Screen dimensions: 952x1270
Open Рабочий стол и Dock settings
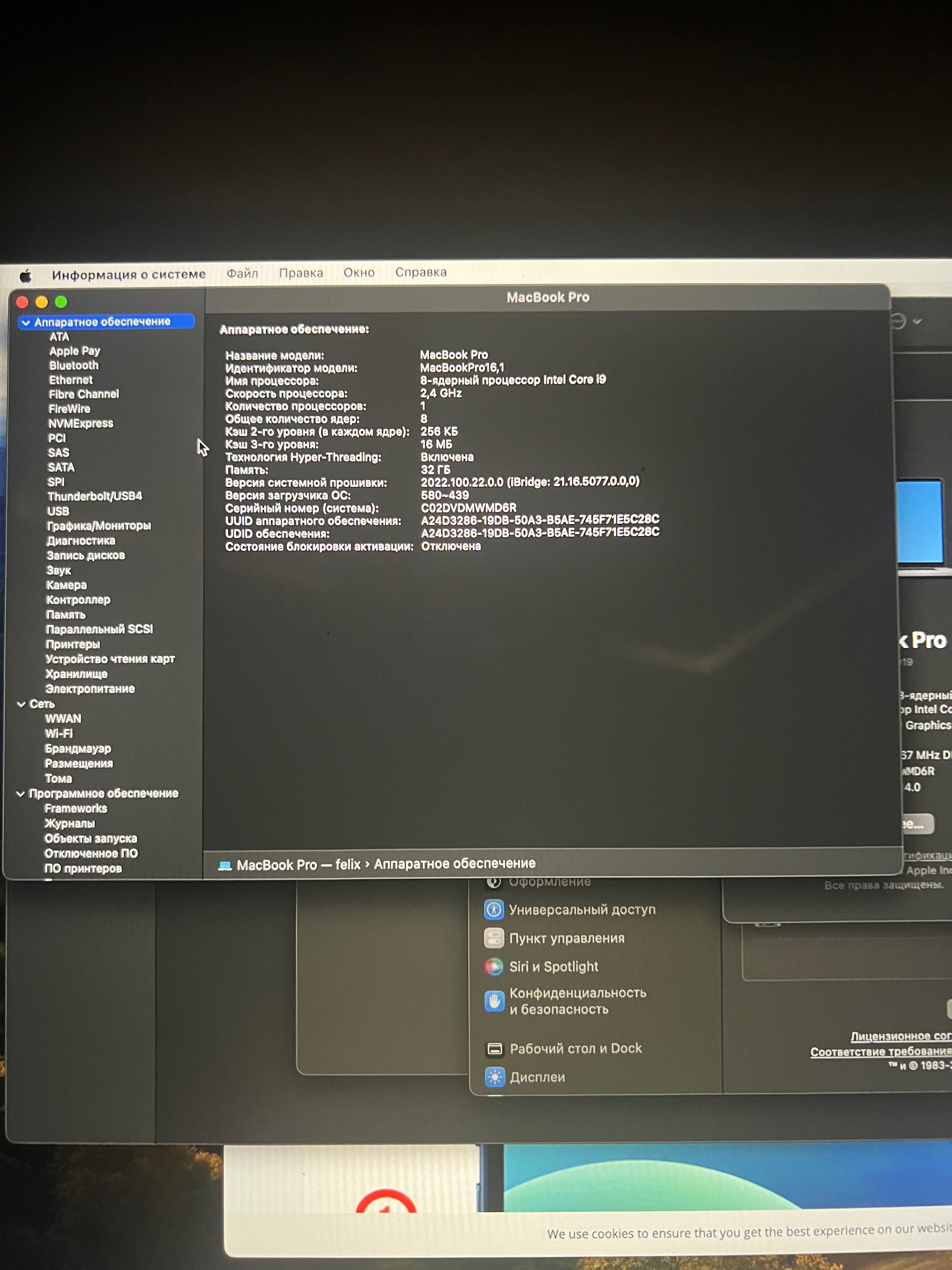[564, 1048]
